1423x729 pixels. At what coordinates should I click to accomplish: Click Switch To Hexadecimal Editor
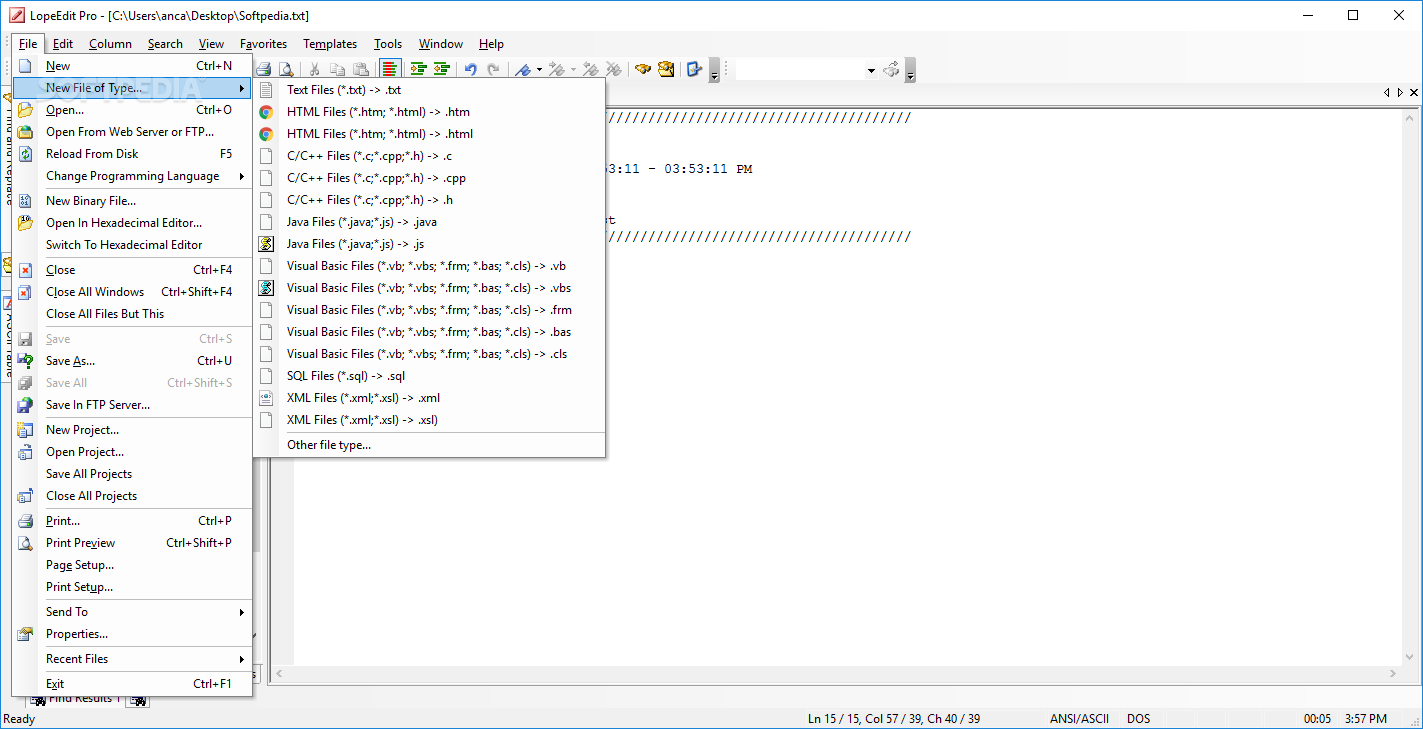132,245
